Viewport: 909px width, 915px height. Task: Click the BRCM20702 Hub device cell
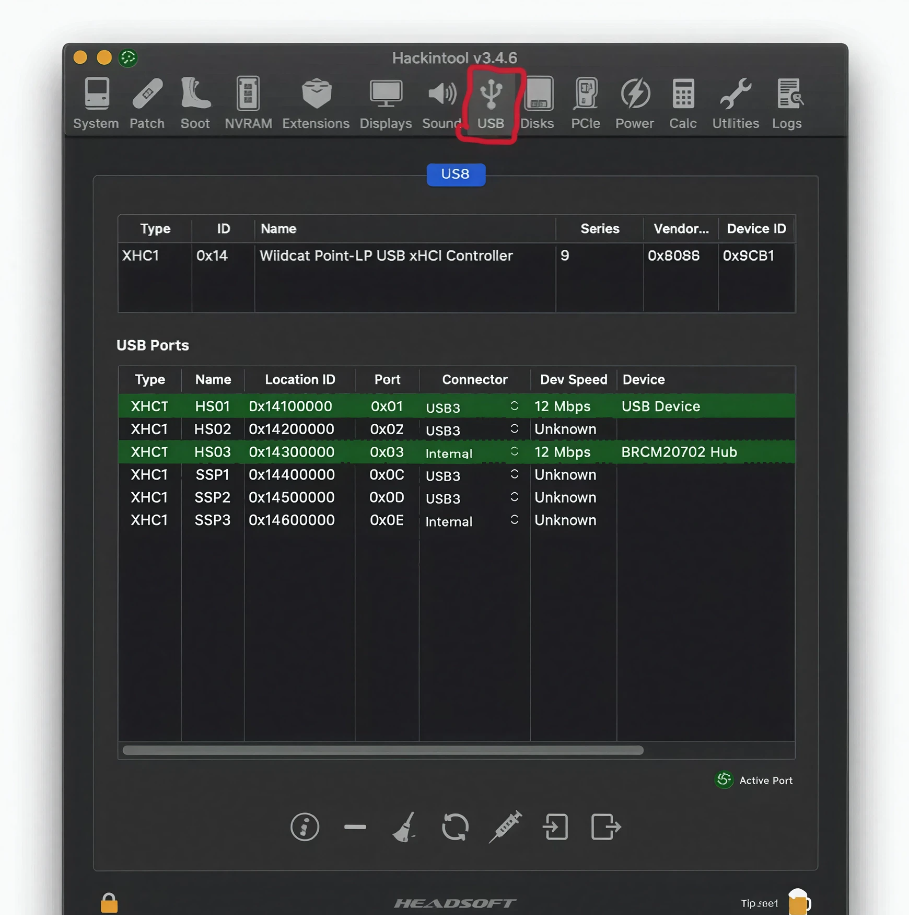679,452
